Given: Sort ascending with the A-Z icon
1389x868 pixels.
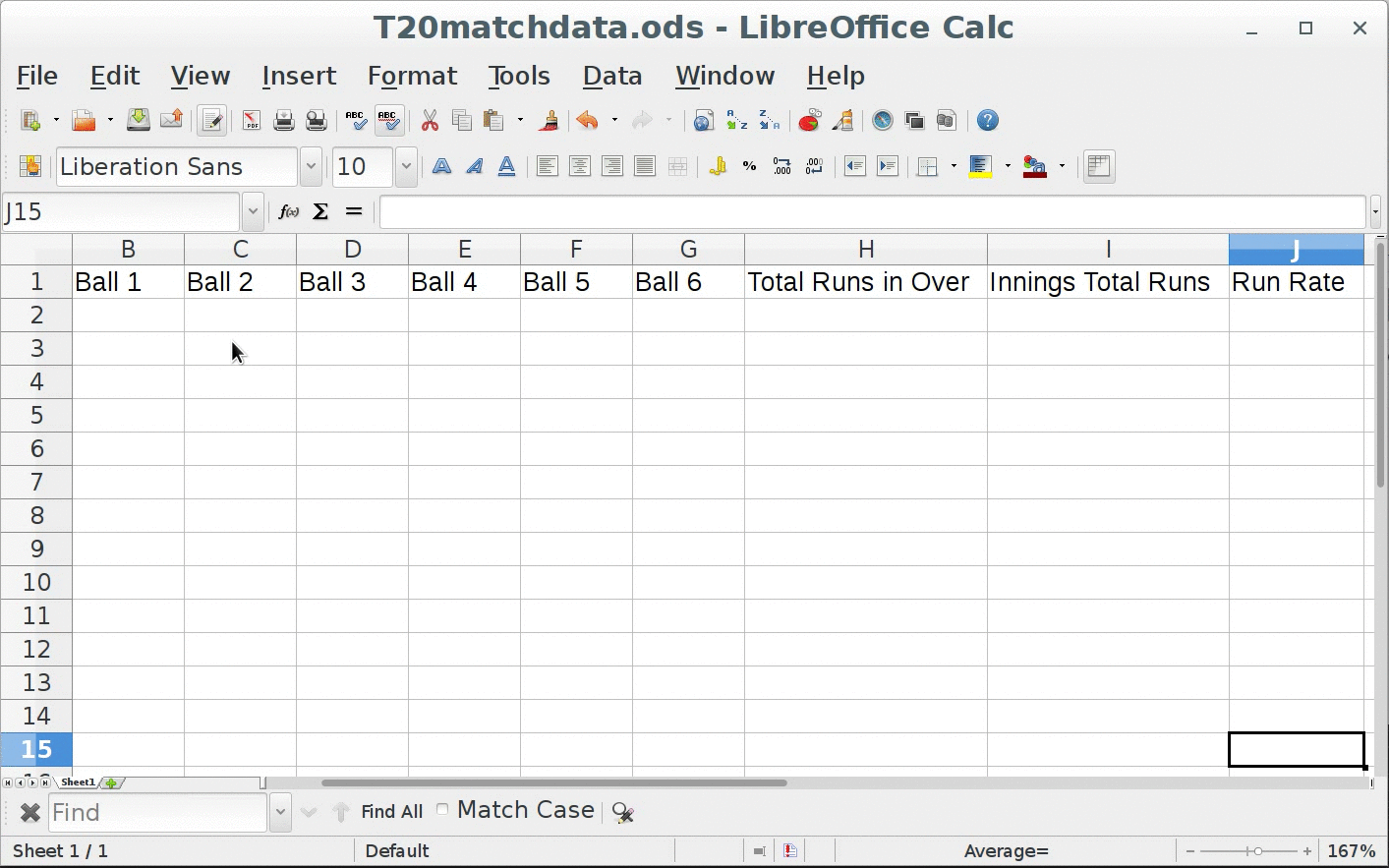Looking at the screenshot, I should (736, 121).
